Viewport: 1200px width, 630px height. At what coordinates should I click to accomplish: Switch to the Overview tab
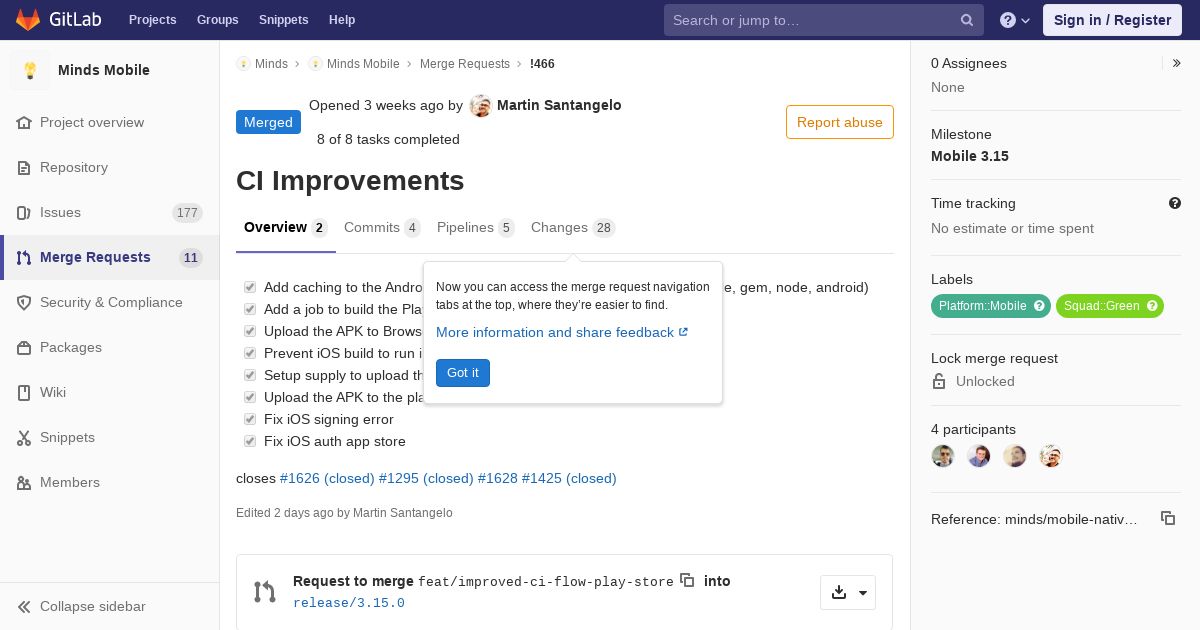tap(285, 228)
